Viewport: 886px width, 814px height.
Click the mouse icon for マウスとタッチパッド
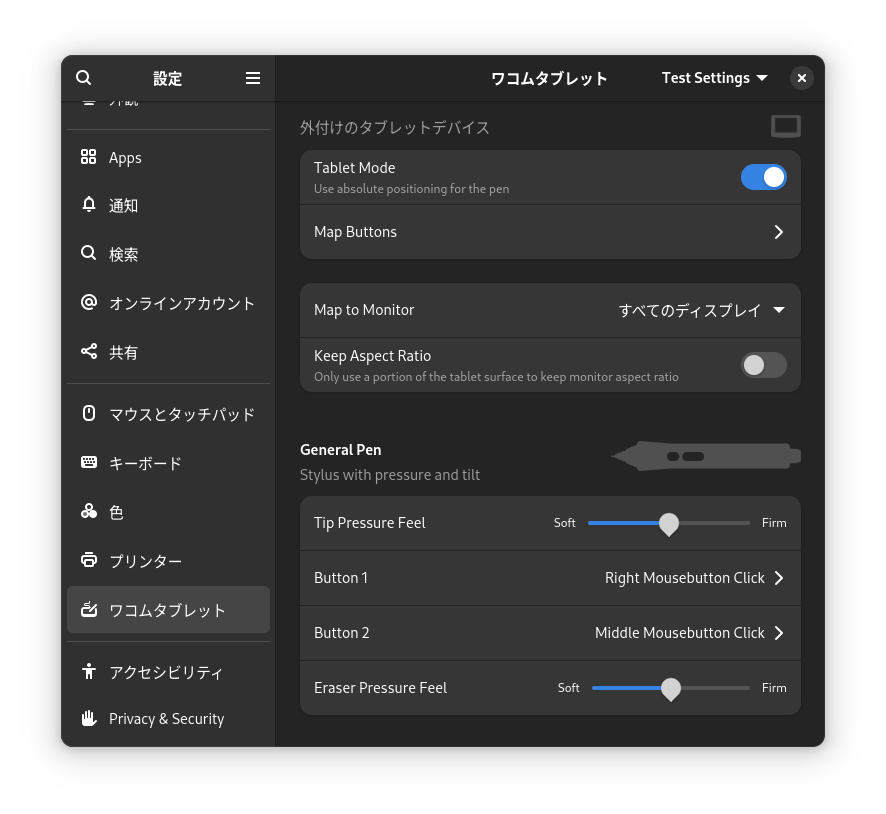pyautogui.click(x=89, y=413)
